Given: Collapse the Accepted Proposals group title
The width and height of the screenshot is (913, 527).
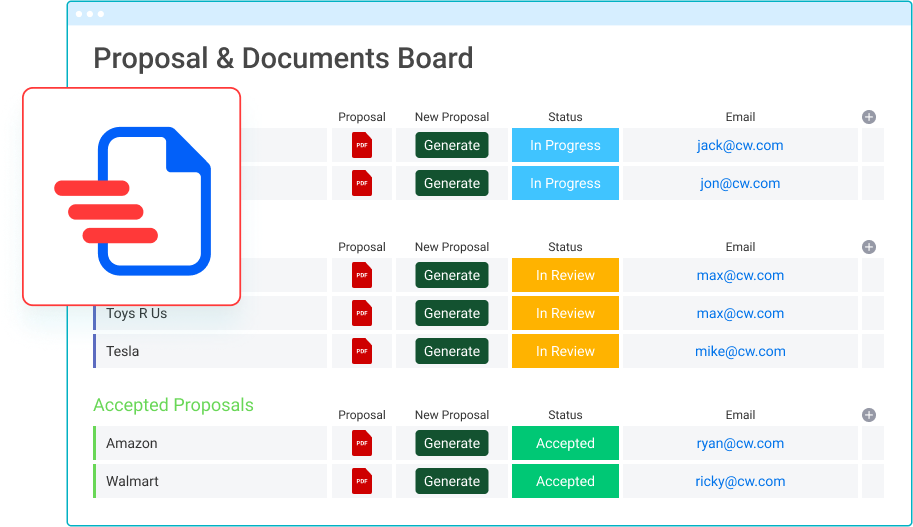Looking at the screenshot, I should point(173,405).
